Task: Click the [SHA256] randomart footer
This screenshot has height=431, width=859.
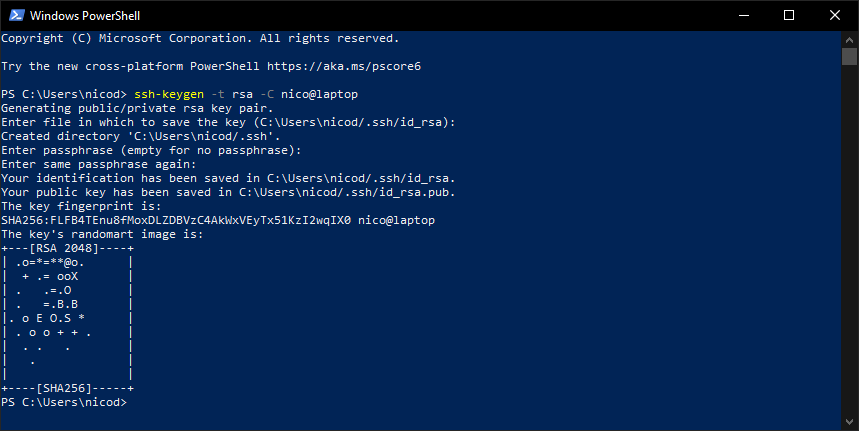Action: coord(67,388)
